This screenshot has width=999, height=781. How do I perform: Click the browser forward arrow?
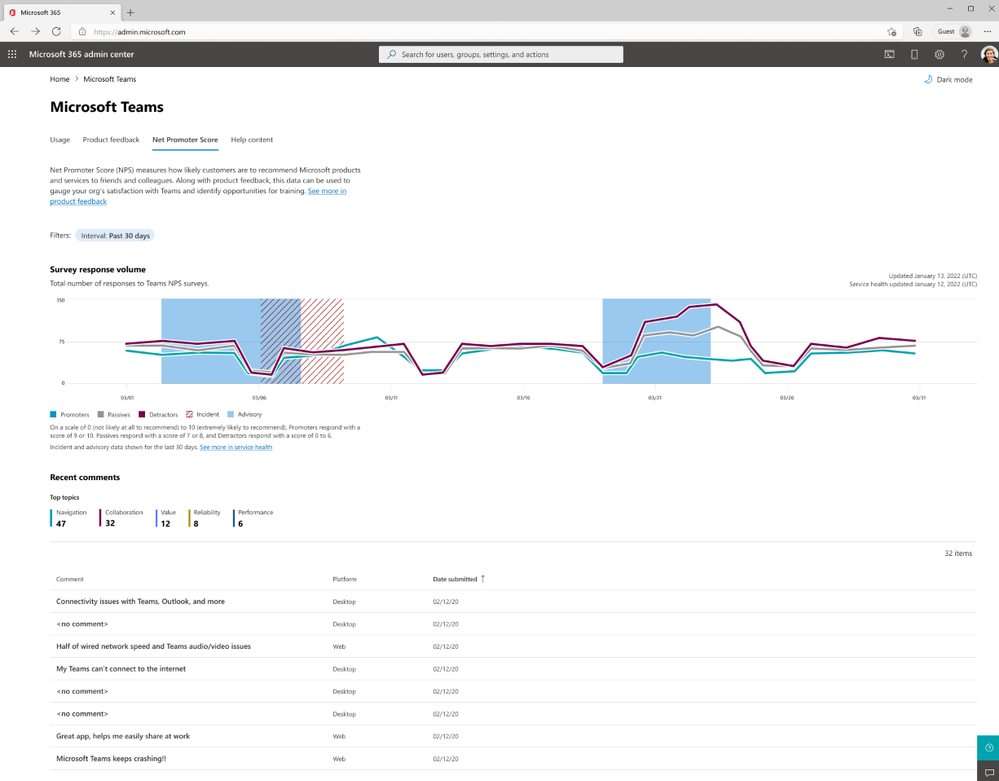tap(35, 31)
